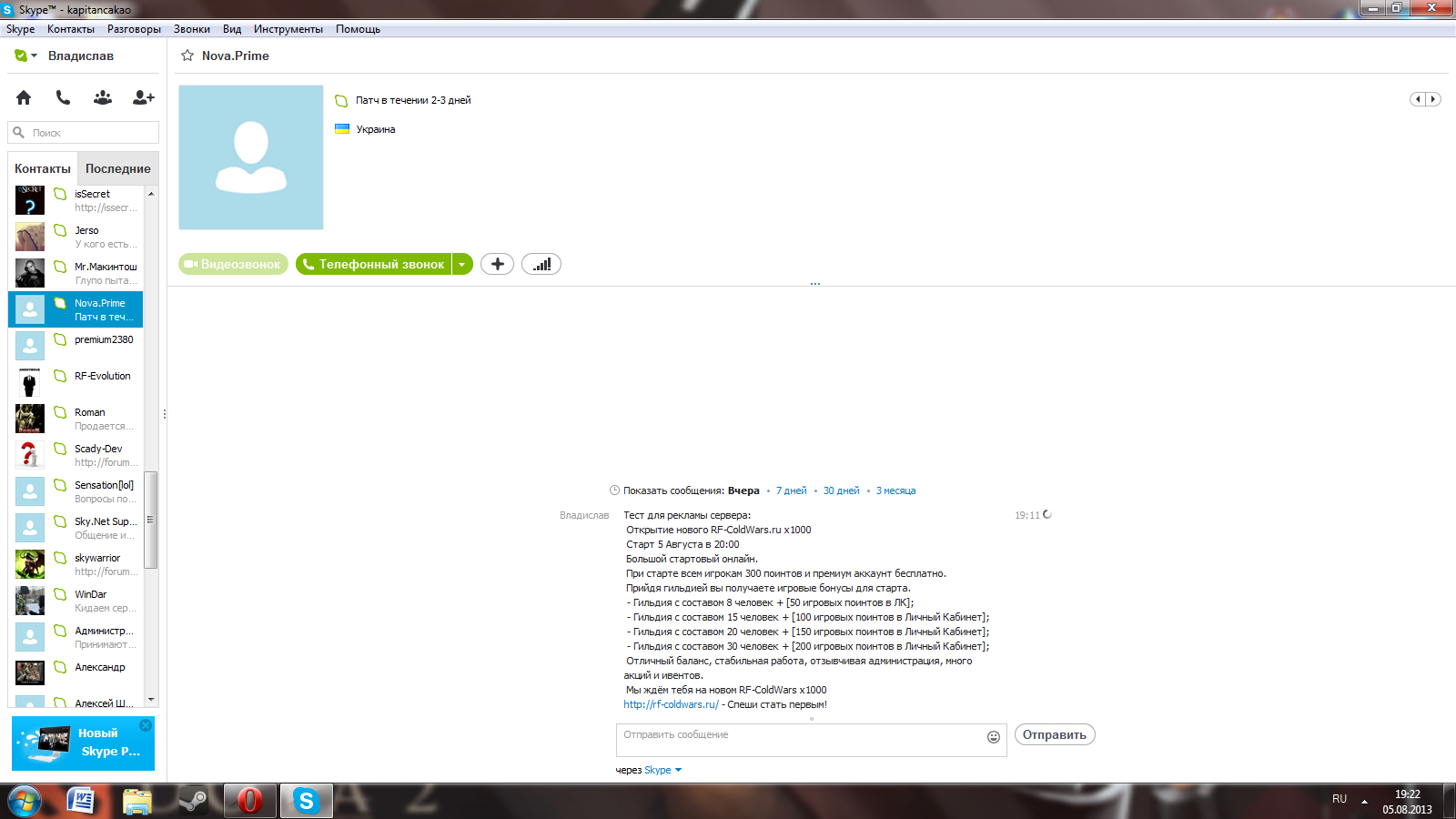The height and width of the screenshot is (819, 1456).
Task: Open the Новый Skype promo banner
Action: 83,743
